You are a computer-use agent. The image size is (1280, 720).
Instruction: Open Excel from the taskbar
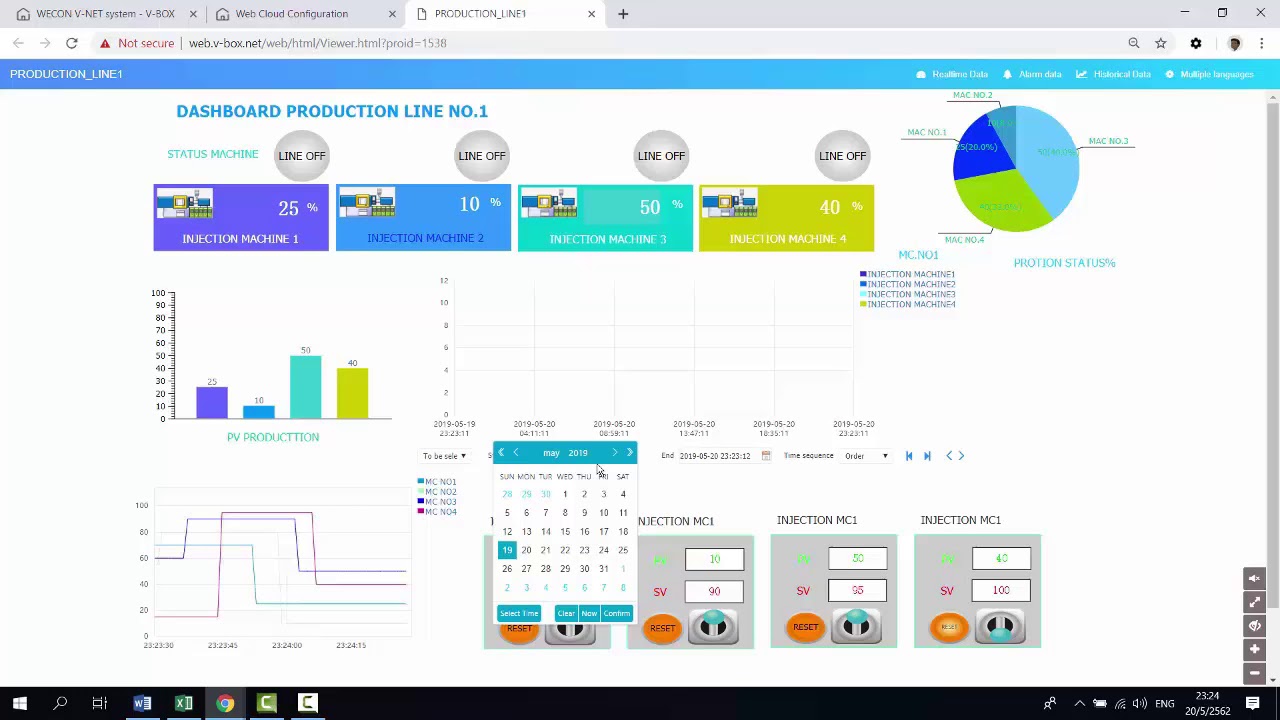click(184, 704)
